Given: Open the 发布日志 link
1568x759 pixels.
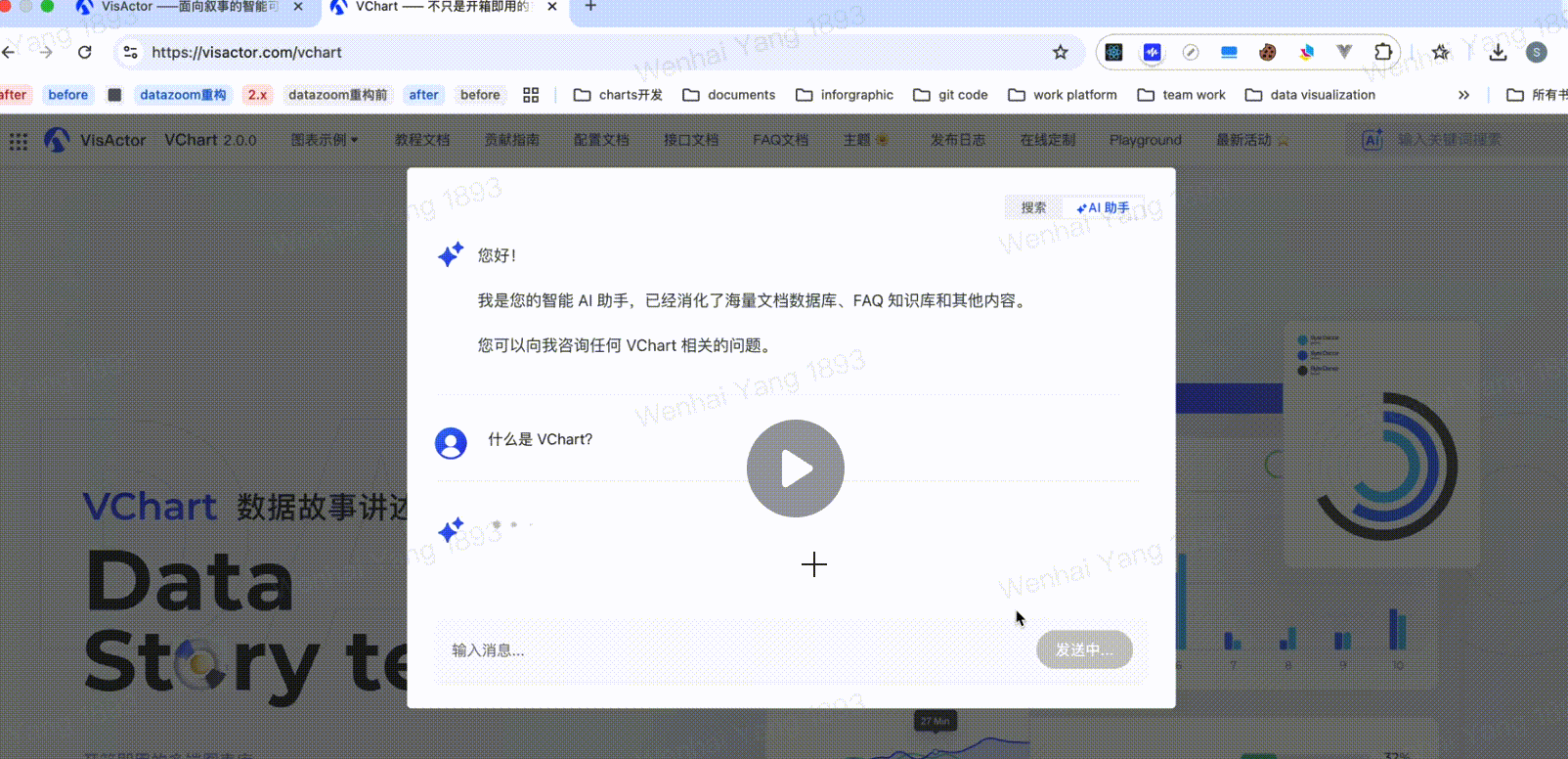Looking at the screenshot, I should [x=958, y=140].
